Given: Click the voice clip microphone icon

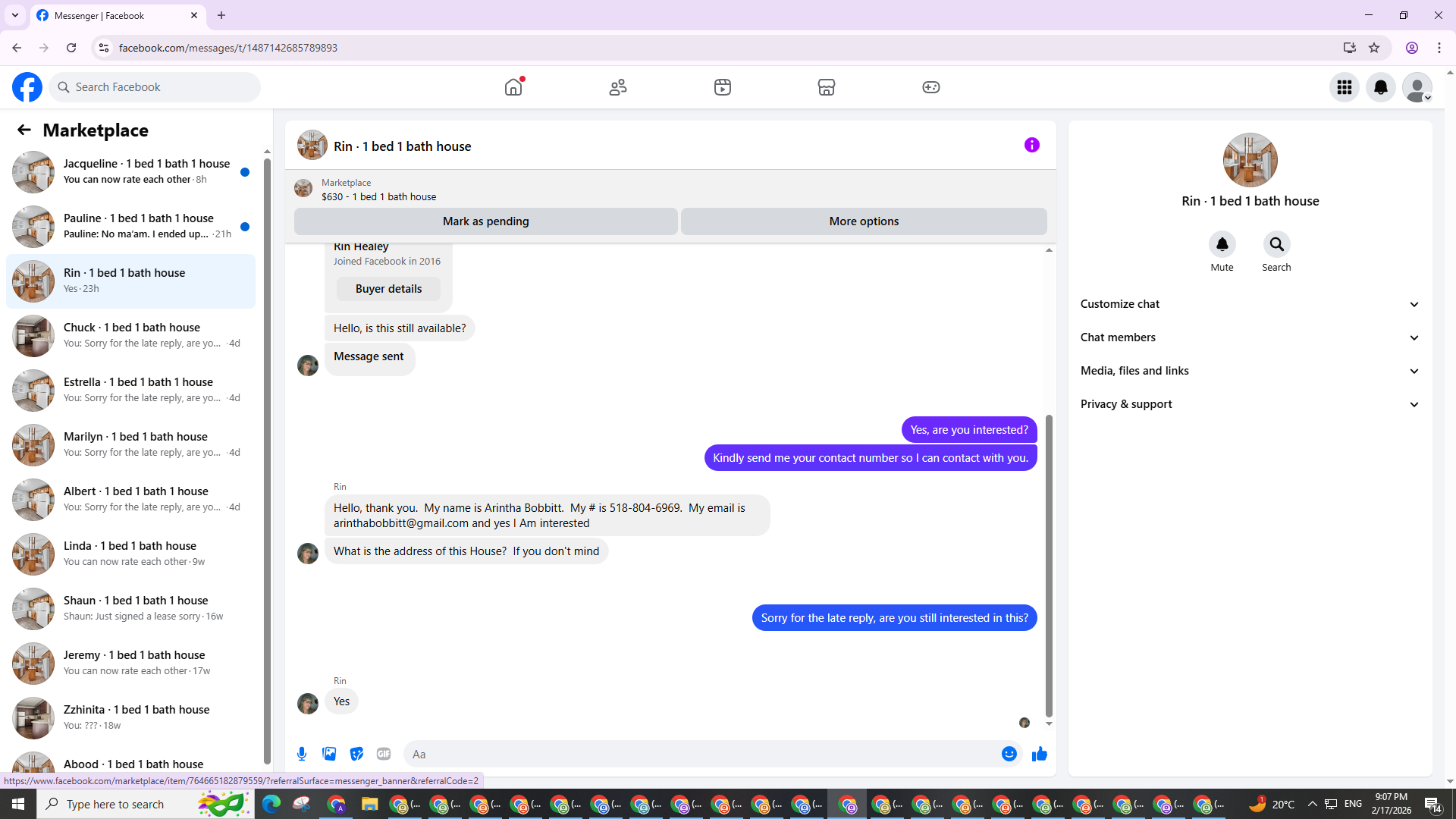Looking at the screenshot, I should 302,754.
